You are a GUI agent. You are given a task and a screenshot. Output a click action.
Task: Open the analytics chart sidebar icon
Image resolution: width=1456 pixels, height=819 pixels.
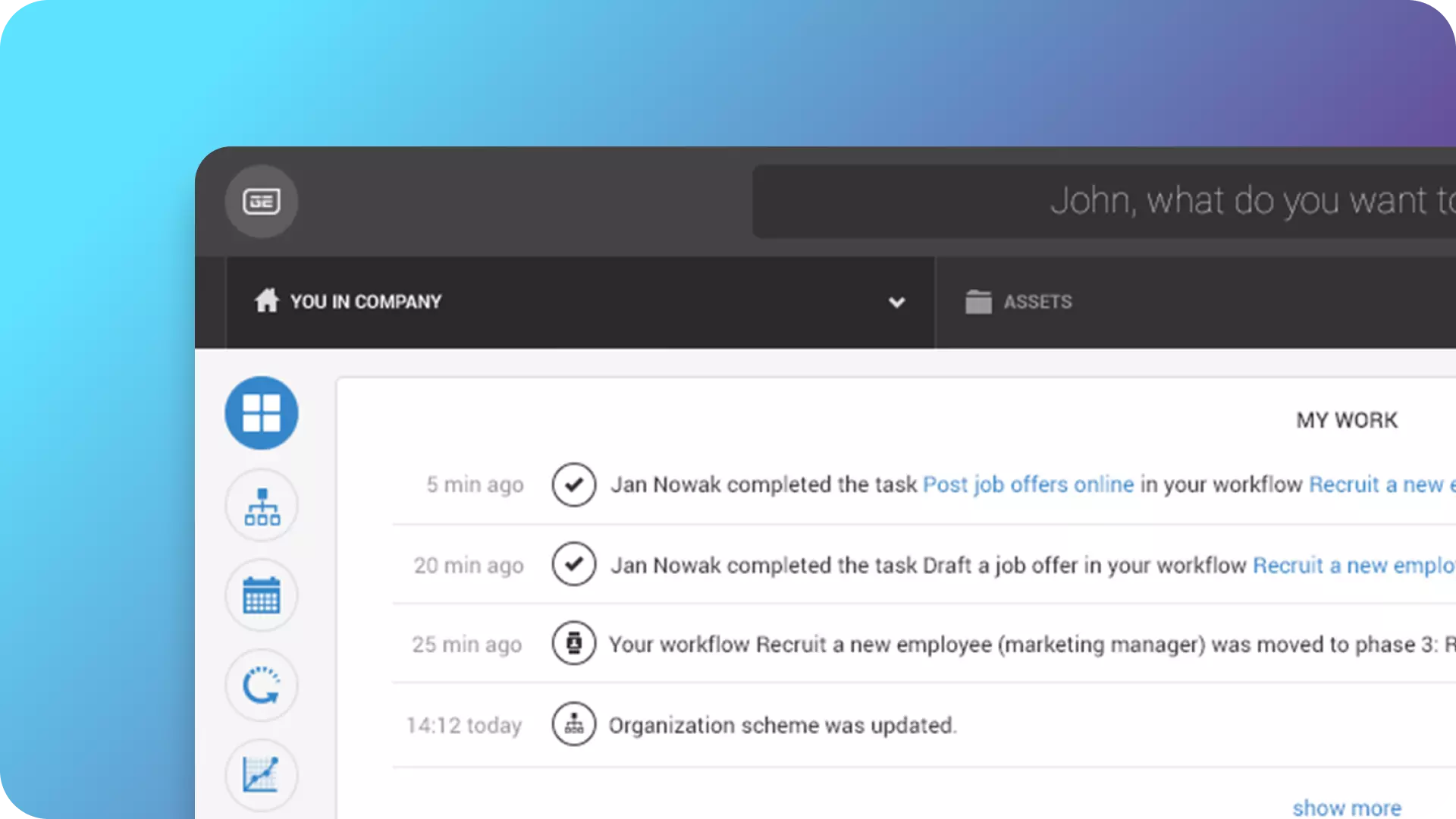(262, 775)
